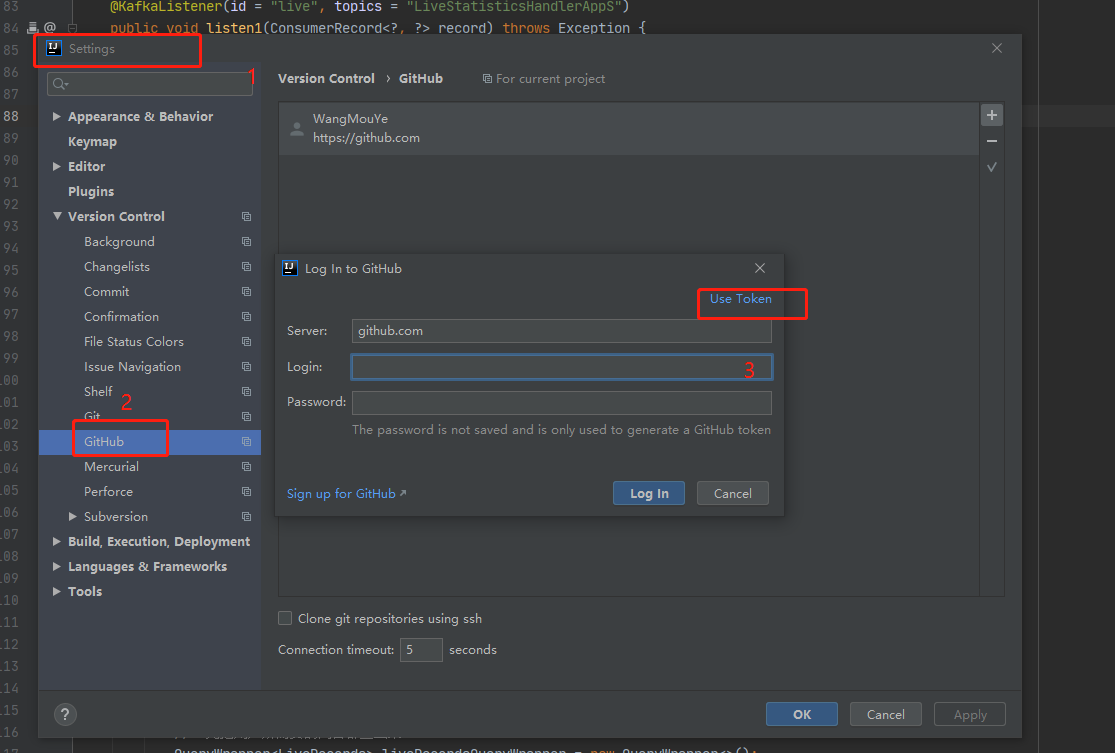Confirm settings with OK button
Image resolution: width=1115 pixels, height=753 pixels.
[802, 715]
